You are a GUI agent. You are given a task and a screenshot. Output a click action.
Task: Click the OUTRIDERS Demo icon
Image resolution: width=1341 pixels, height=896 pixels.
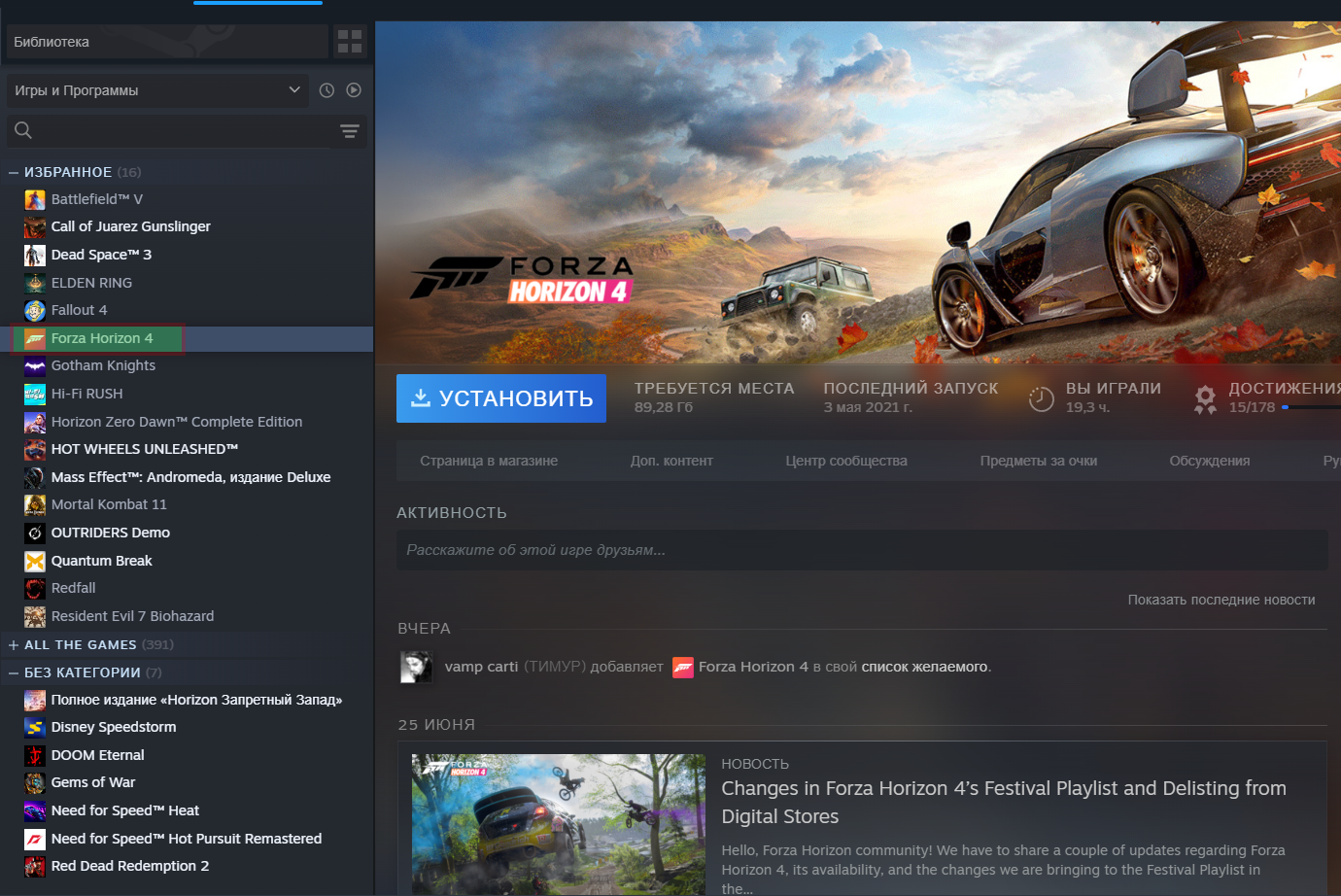[35, 533]
